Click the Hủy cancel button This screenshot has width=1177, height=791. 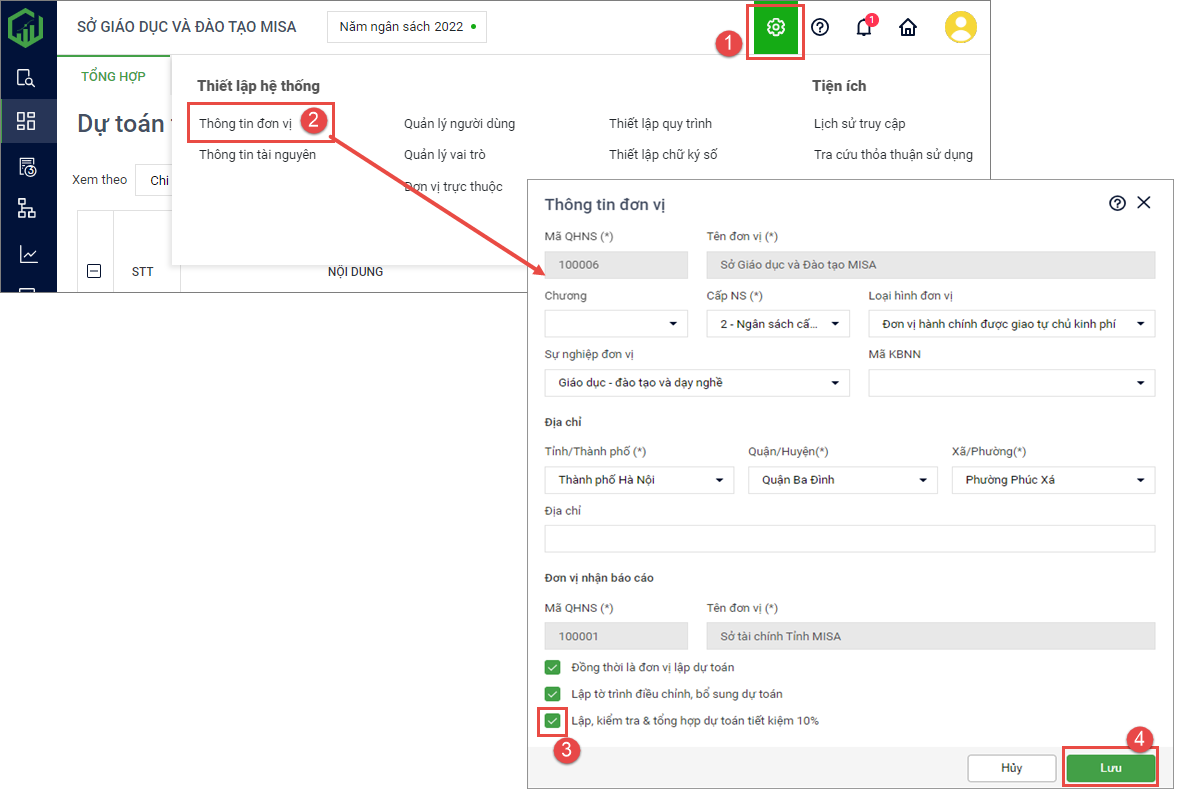click(x=1011, y=768)
